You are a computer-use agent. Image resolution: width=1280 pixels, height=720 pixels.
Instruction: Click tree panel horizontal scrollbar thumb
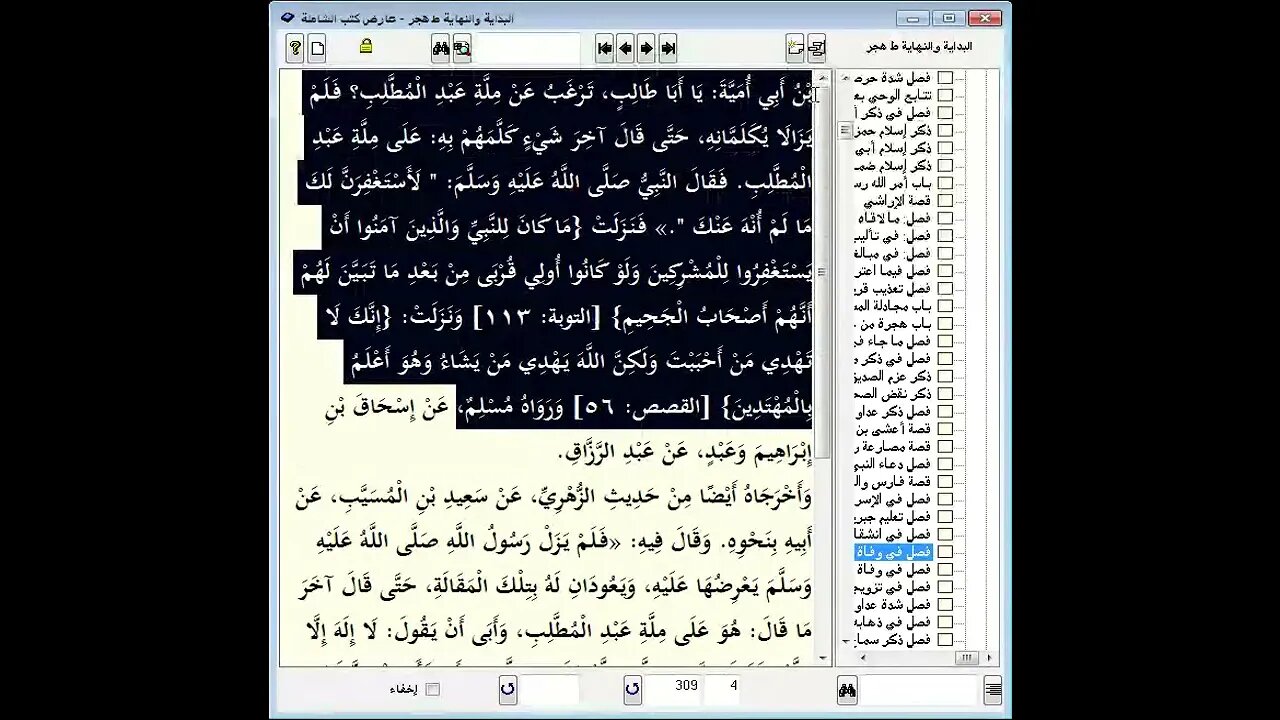coord(966,658)
